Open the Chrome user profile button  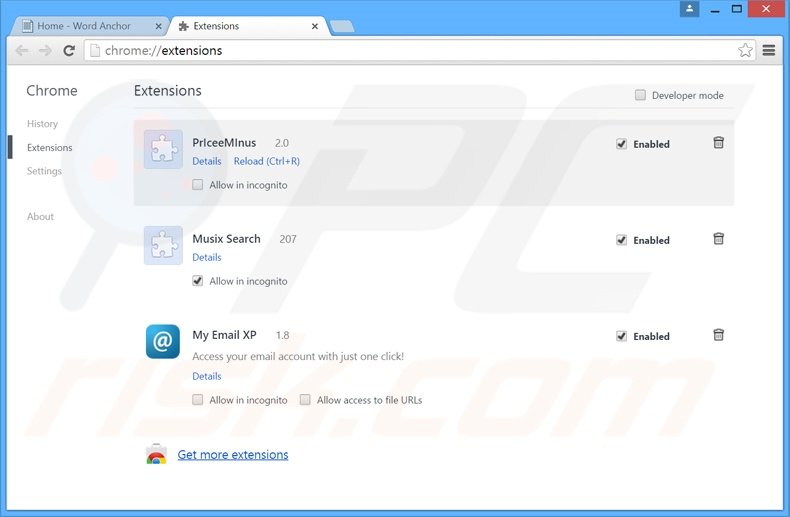tap(690, 9)
